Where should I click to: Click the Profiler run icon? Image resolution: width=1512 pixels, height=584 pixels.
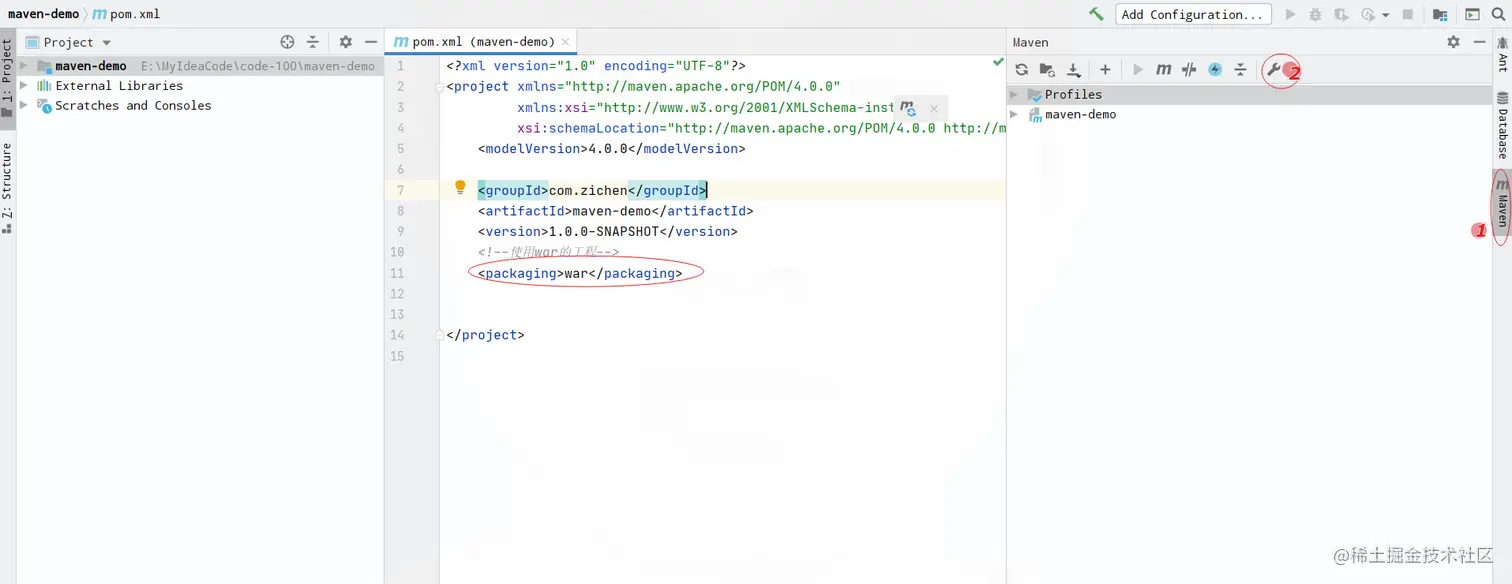(x=1367, y=14)
